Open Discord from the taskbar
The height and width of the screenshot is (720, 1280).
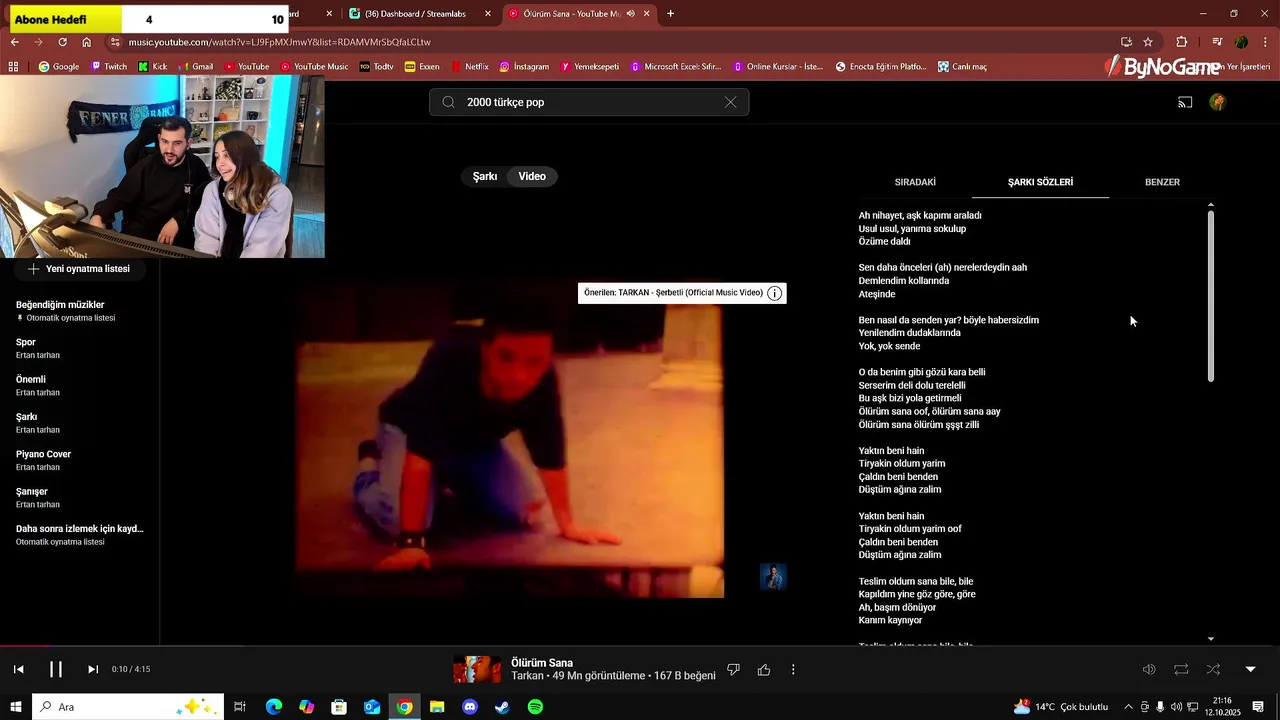[x=470, y=707]
